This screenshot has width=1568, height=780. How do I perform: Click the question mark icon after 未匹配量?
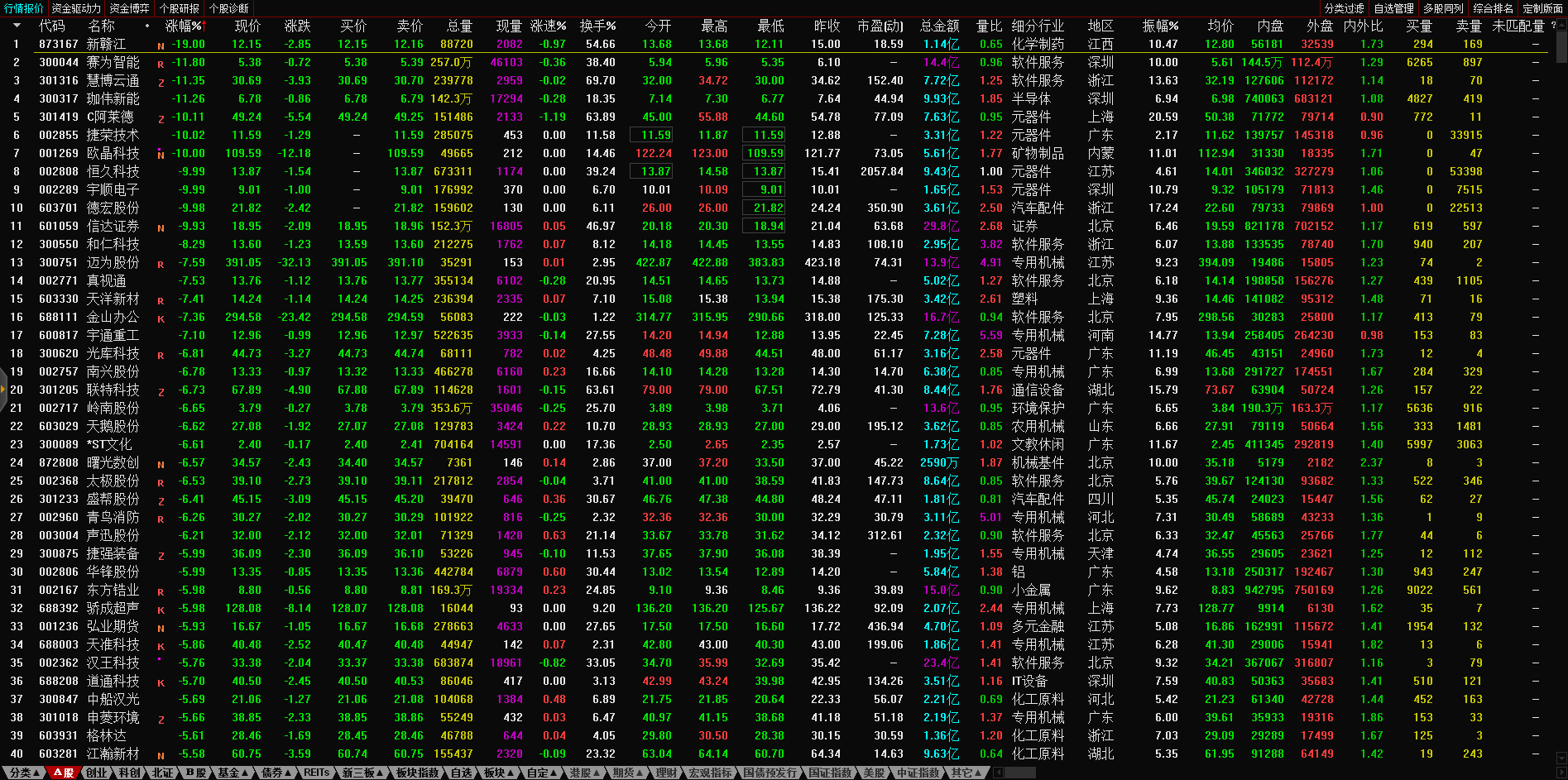coord(1553,26)
